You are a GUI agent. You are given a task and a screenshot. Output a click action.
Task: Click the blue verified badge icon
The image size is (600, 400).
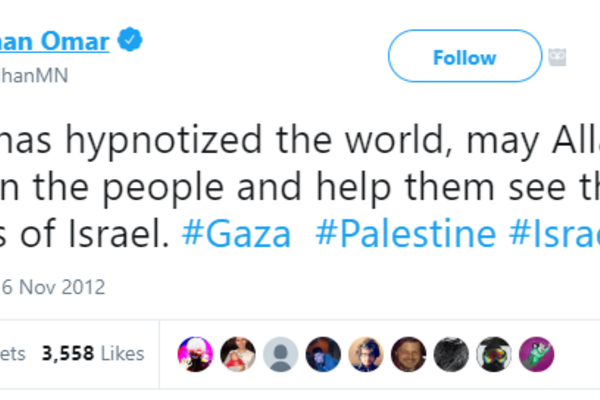coord(130,41)
